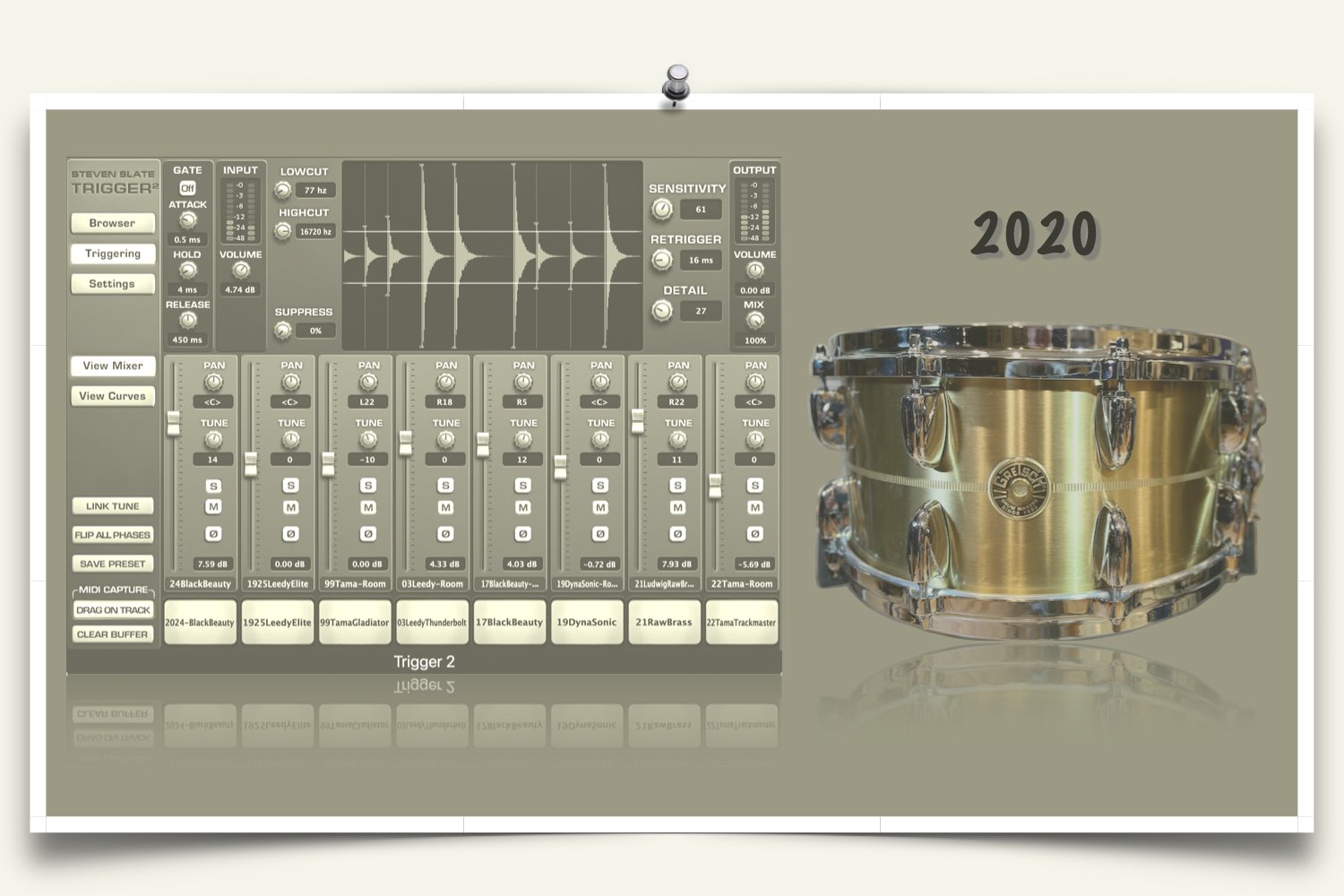The width and height of the screenshot is (1344, 896).
Task: Toggle the Gate Off switch
Action: [187, 188]
